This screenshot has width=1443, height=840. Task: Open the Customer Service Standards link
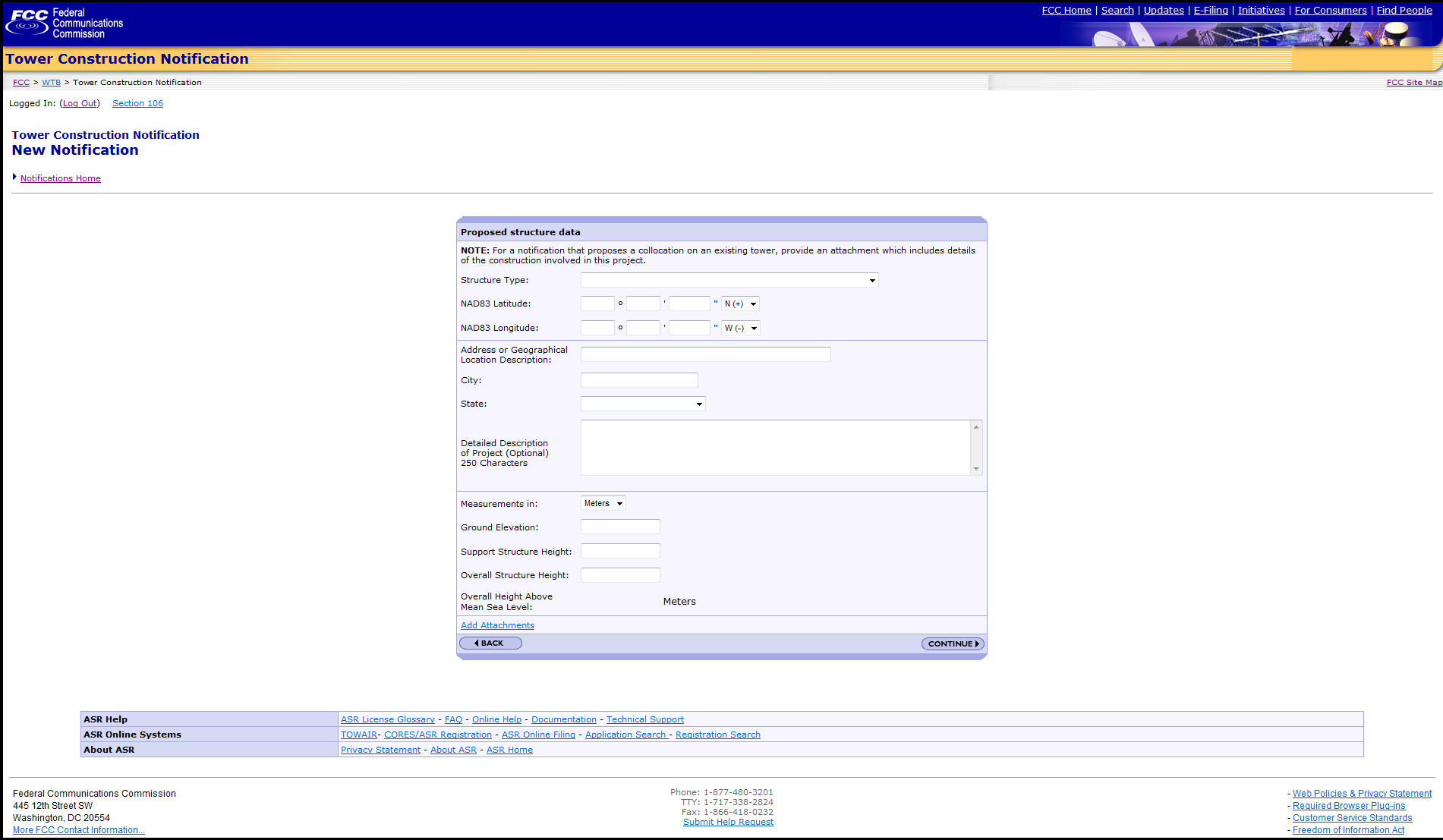[x=1353, y=818]
